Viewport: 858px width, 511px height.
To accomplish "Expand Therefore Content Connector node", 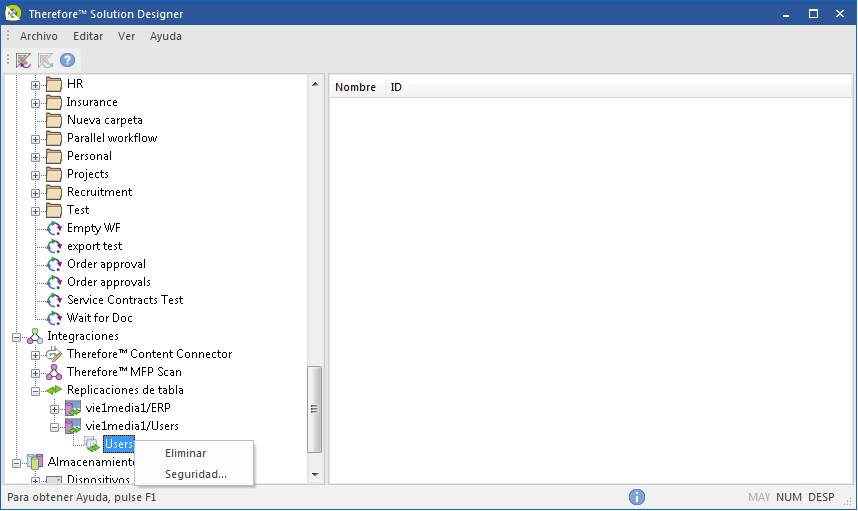I will [35, 356].
